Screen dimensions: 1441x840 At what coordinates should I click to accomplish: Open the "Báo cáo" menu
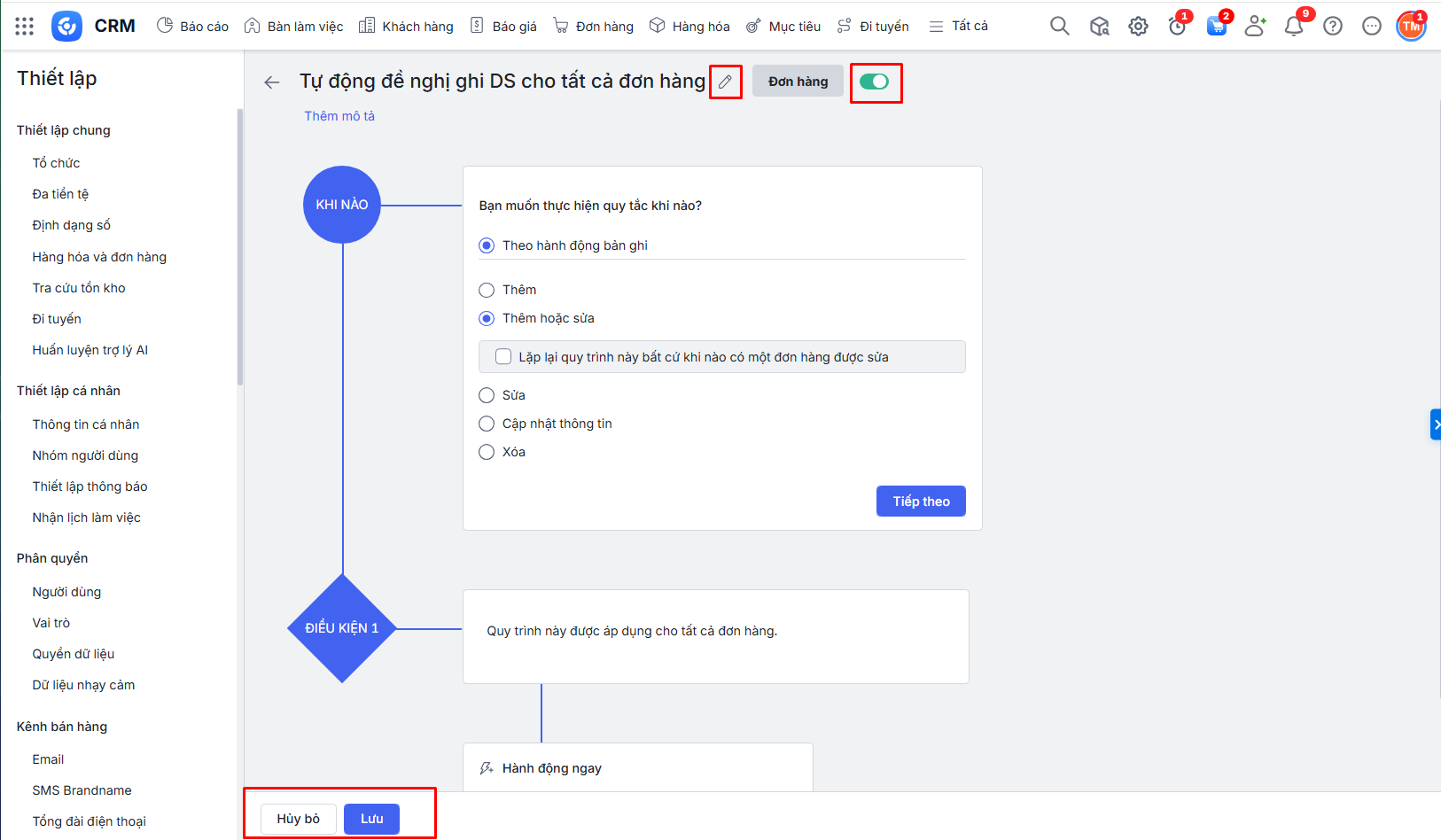click(192, 27)
